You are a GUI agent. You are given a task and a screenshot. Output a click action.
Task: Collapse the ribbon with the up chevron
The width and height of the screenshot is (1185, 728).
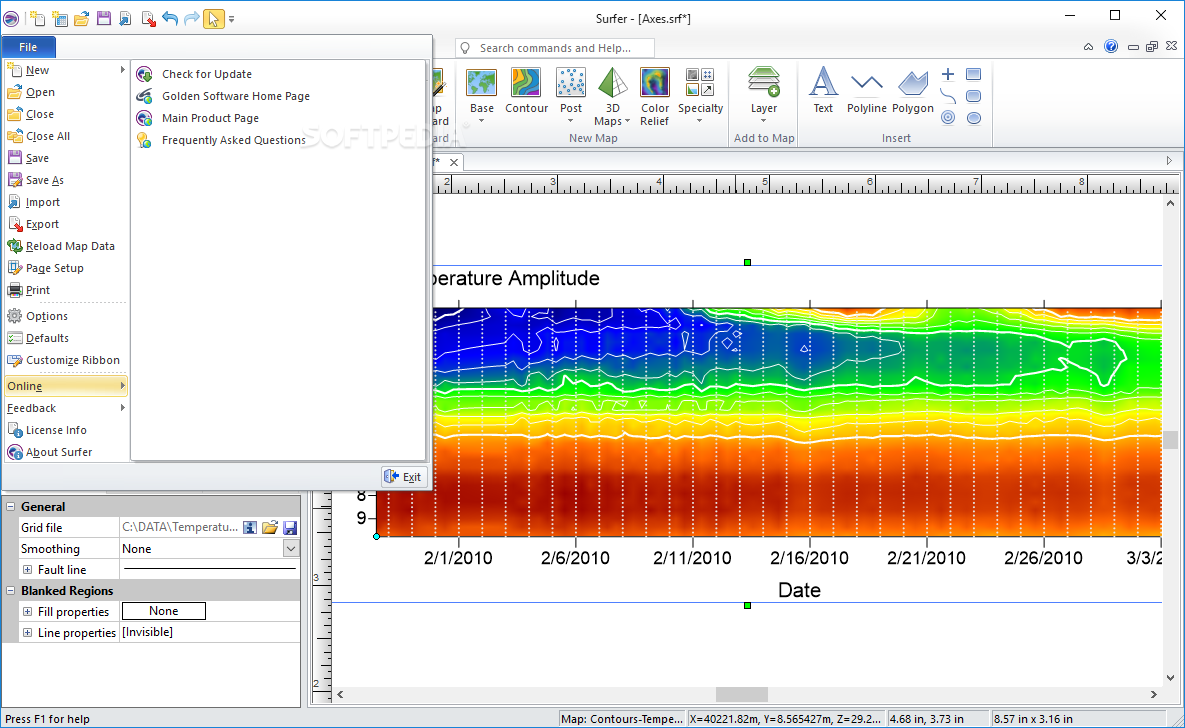(1088, 47)
